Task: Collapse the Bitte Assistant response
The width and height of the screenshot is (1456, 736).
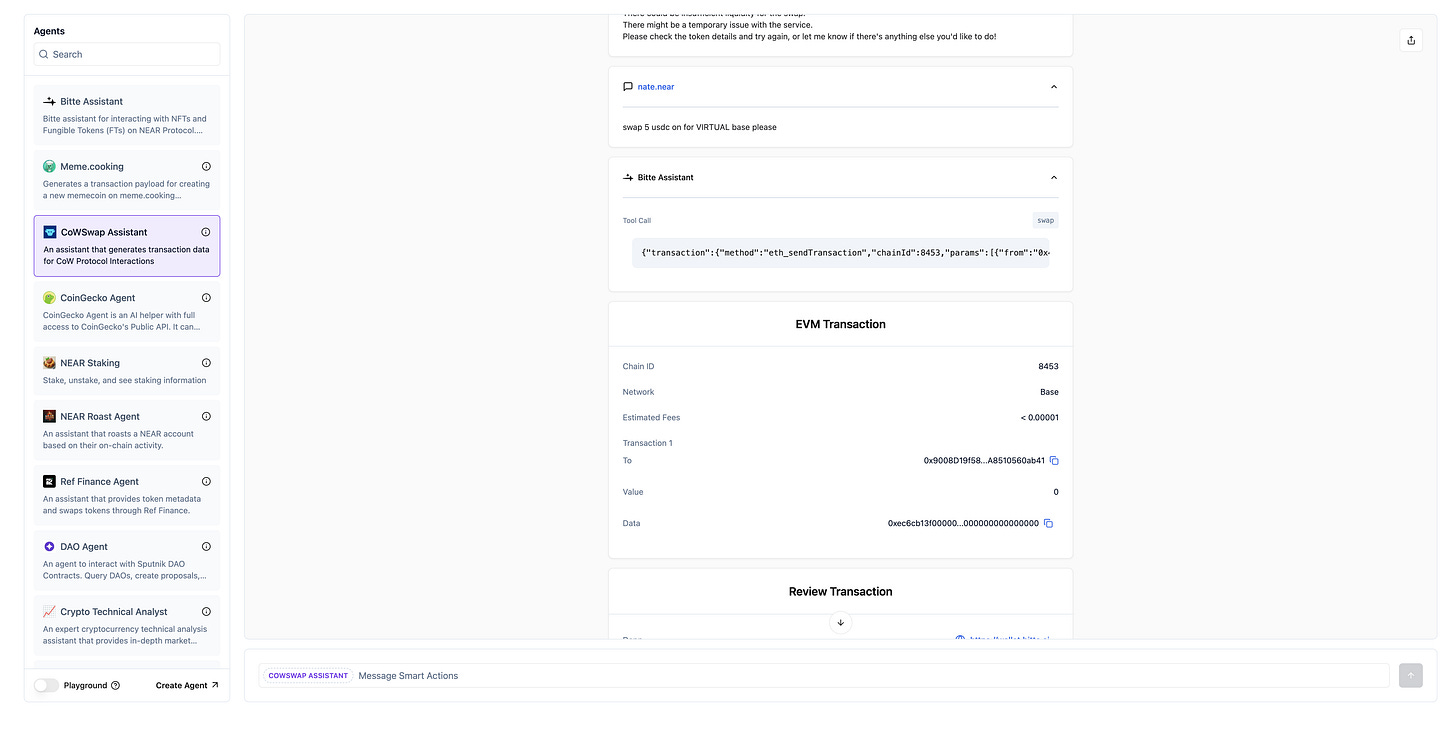Action: 1053,177
